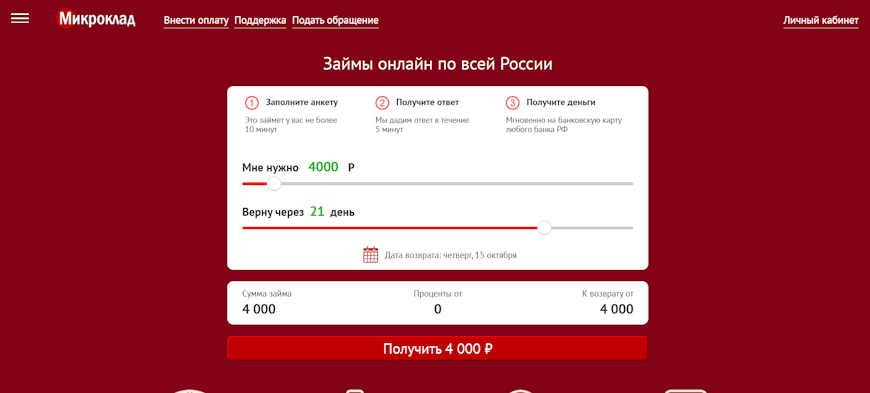
Task: Click the Микроклад logo
Action: point(97,19)
